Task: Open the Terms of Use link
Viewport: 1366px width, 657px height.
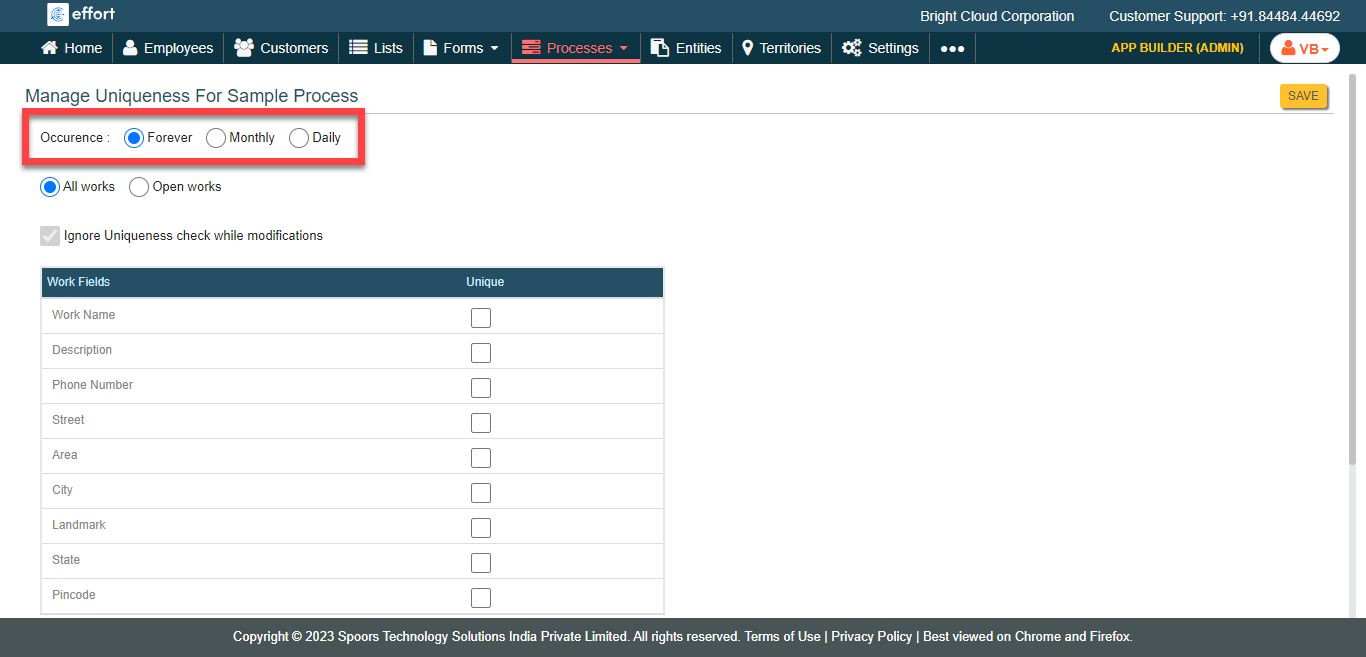Action: [x=782, y=637]
